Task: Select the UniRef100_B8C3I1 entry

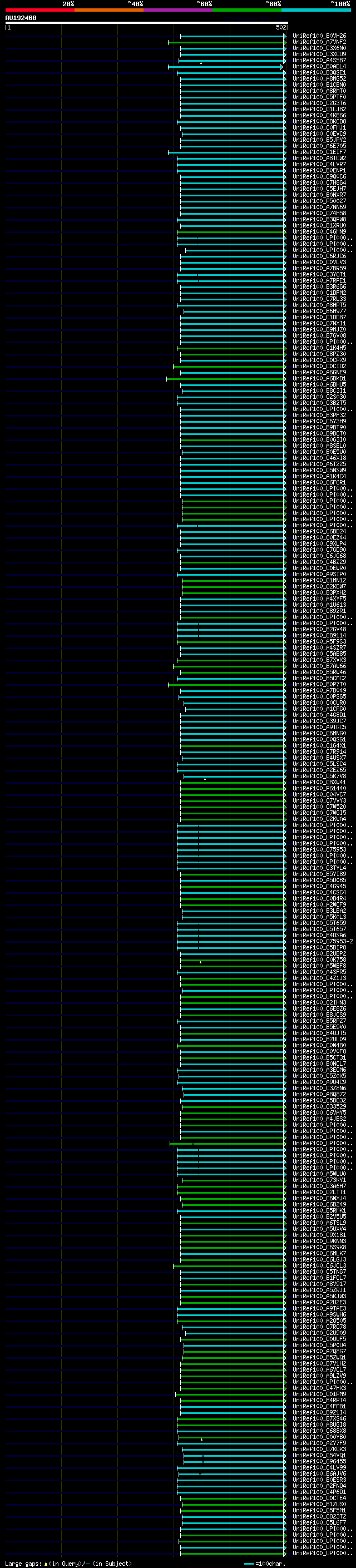Action: tap(319, 391)
